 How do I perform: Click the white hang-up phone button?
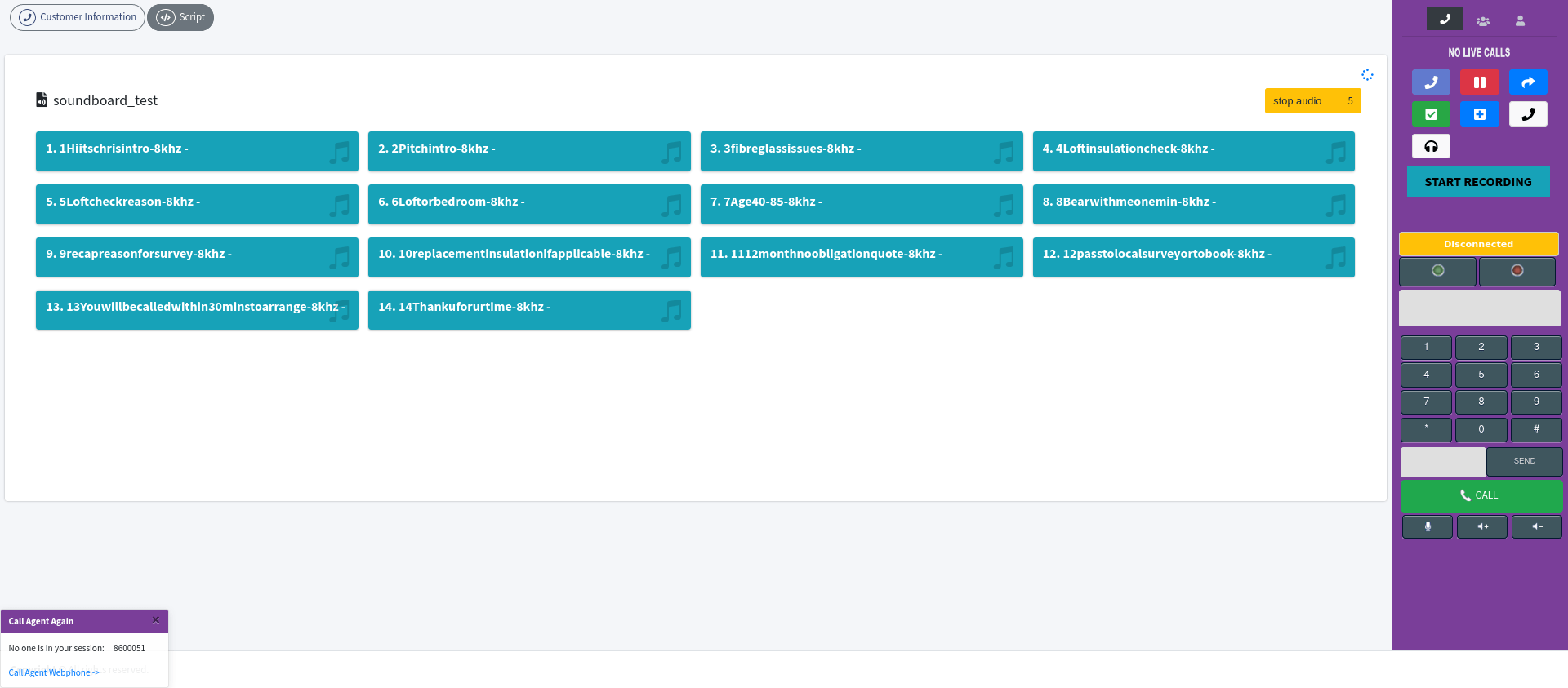1528,114
